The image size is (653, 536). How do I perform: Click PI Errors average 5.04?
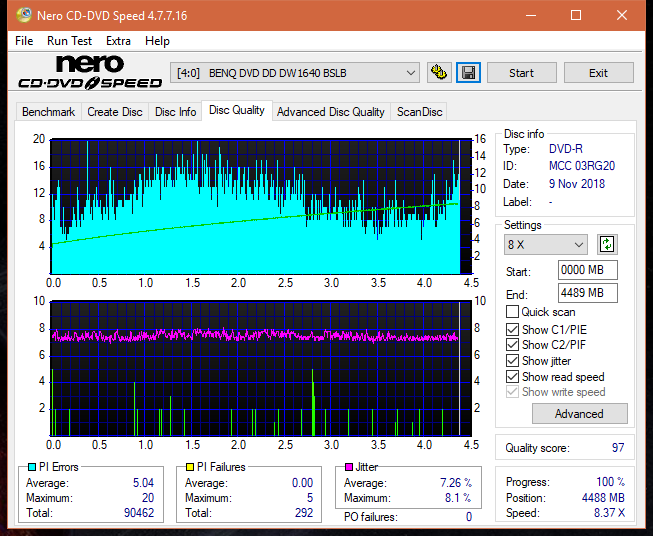(x=143, y=483)
